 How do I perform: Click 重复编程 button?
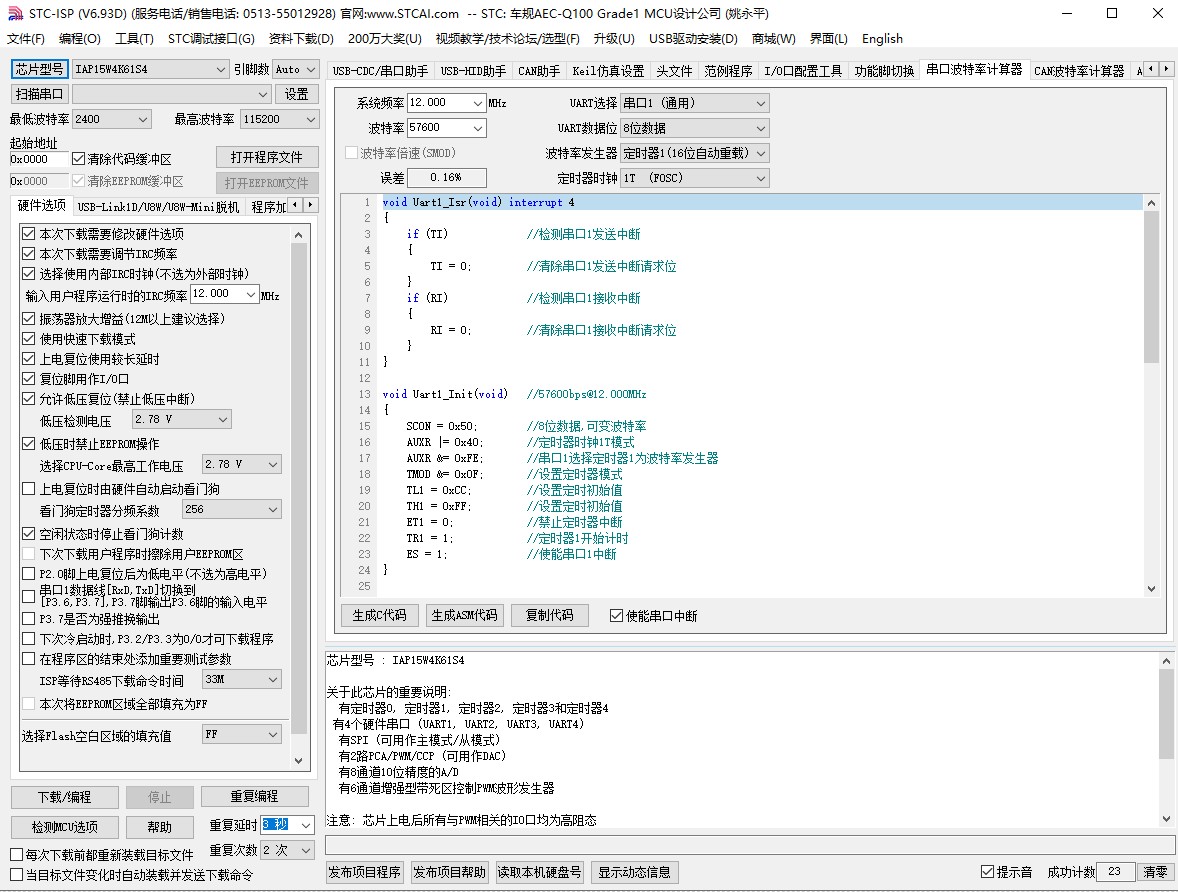coord(254,797)
